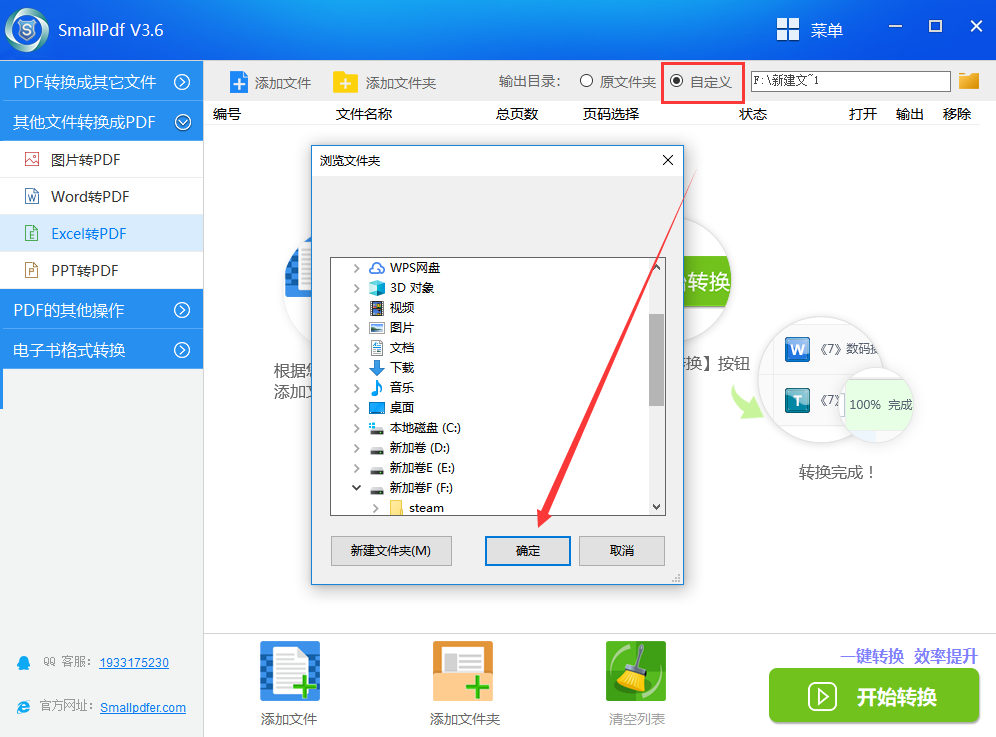The width and height of the screenshot is (996, 737).
Task: Click the 清空列表 broom icon
Action: click(636, 671)
